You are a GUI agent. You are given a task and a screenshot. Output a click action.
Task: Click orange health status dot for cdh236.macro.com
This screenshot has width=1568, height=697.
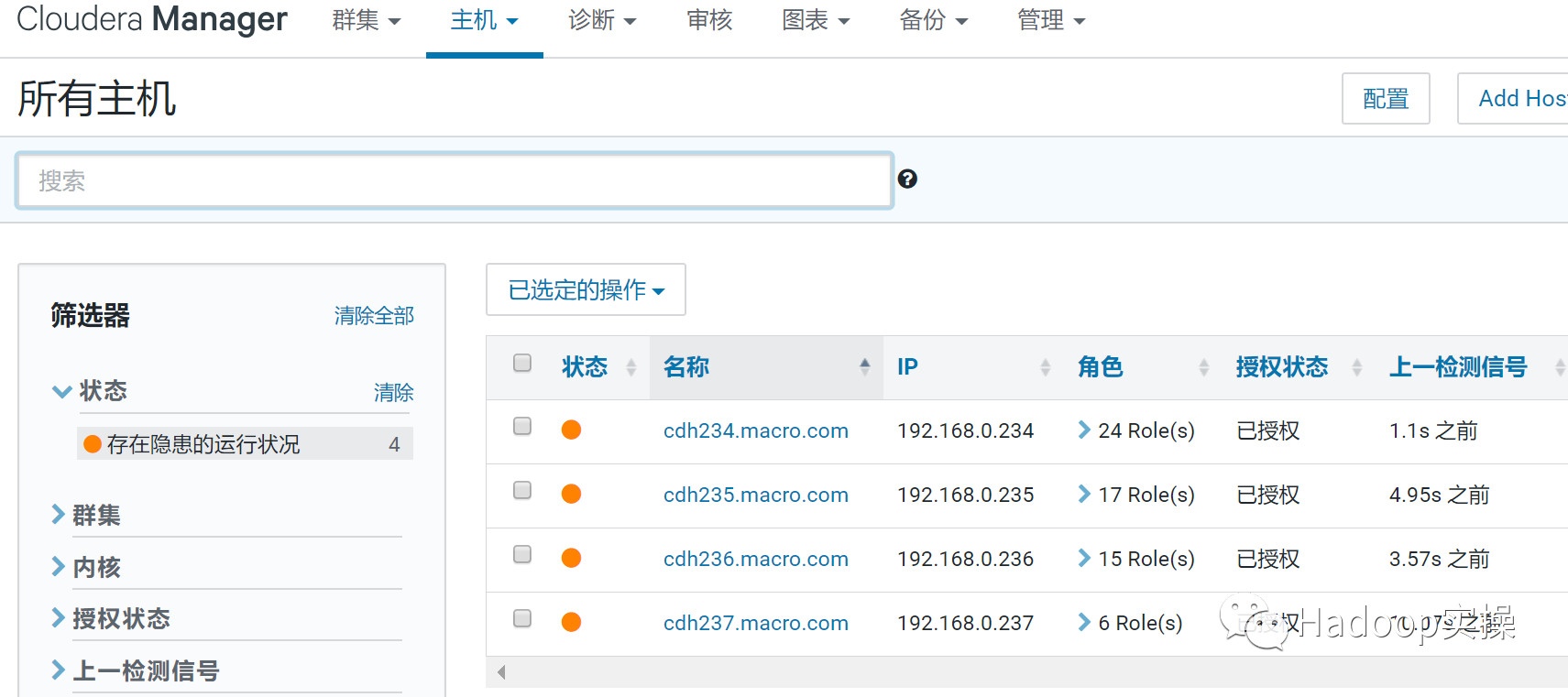(x=571, y=558)
